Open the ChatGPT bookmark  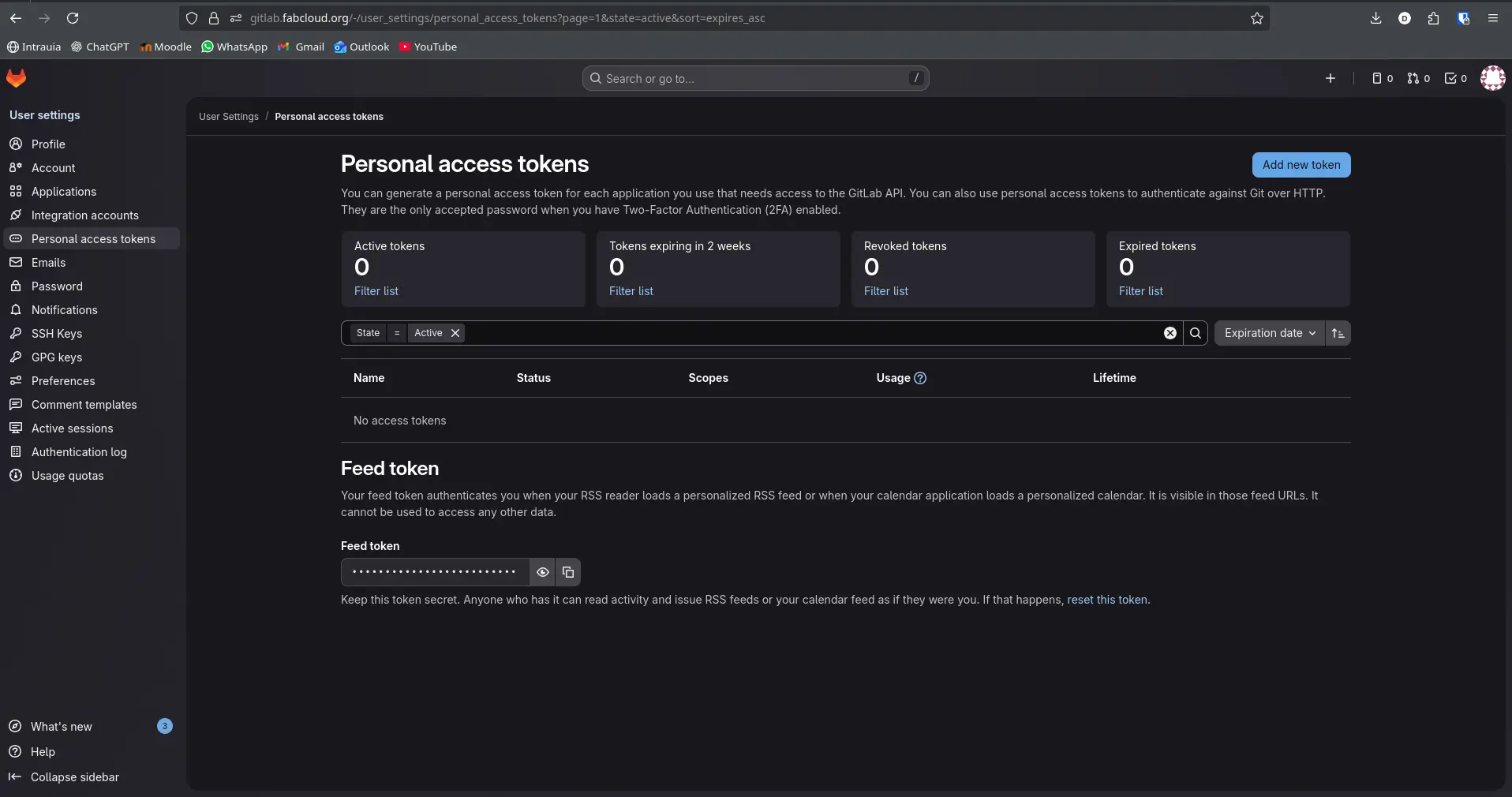point(100,47)
